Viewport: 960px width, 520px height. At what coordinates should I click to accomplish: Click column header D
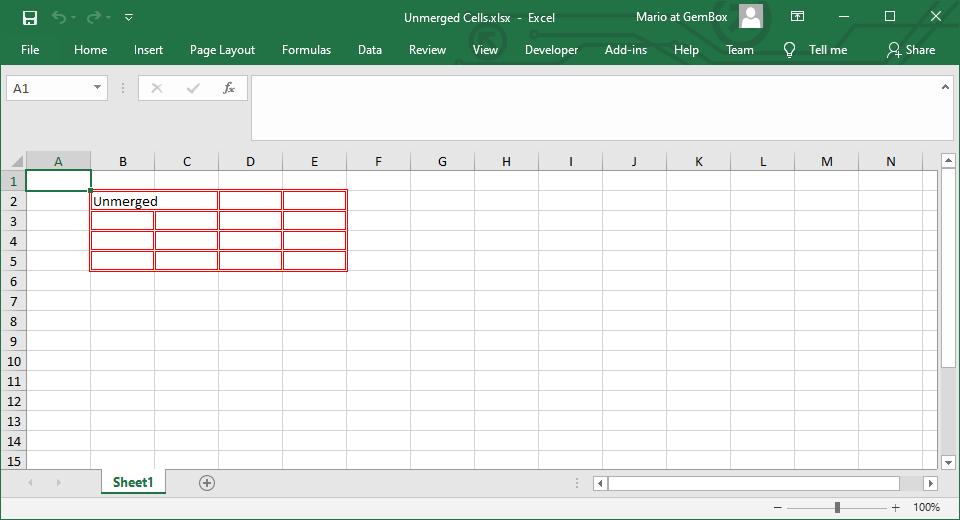tap(250, 162)
